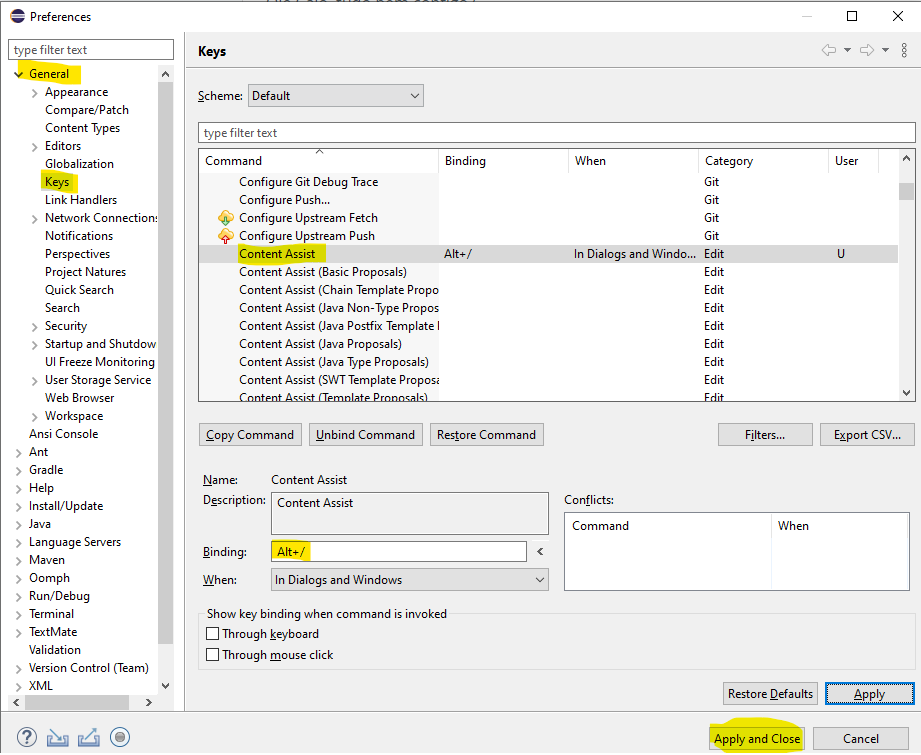Select Link Handlers preference page
921x755 pixels.
pos(81,200)
